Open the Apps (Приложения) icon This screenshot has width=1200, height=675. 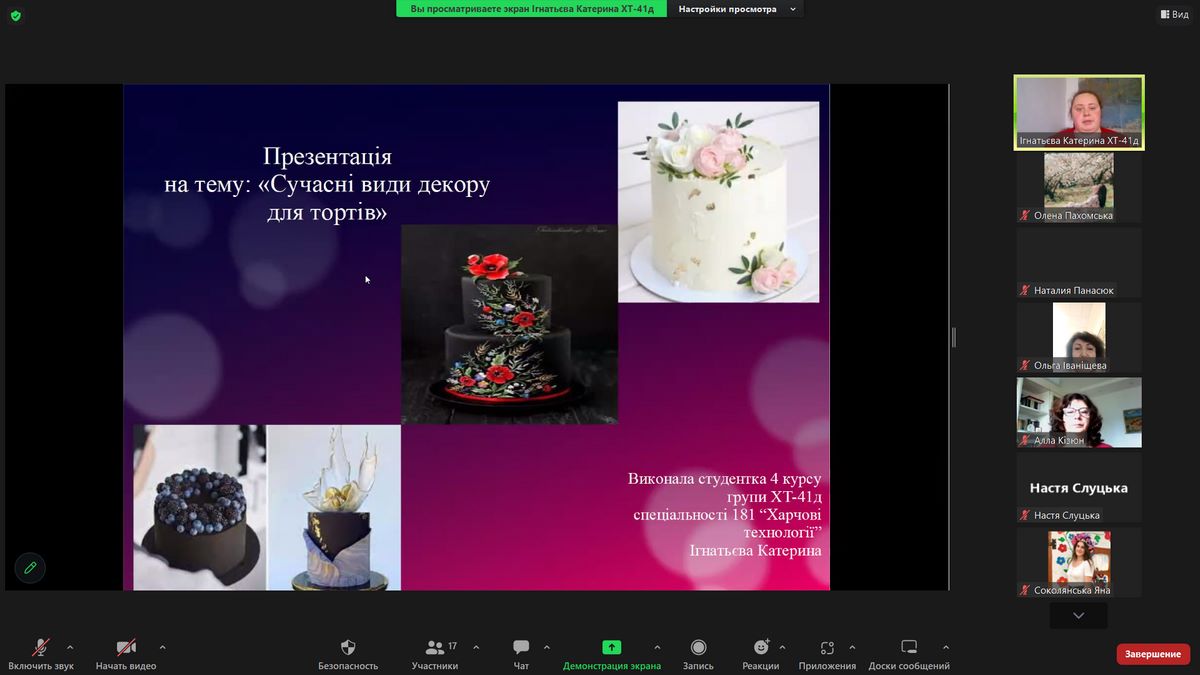(x=827, y=648)
